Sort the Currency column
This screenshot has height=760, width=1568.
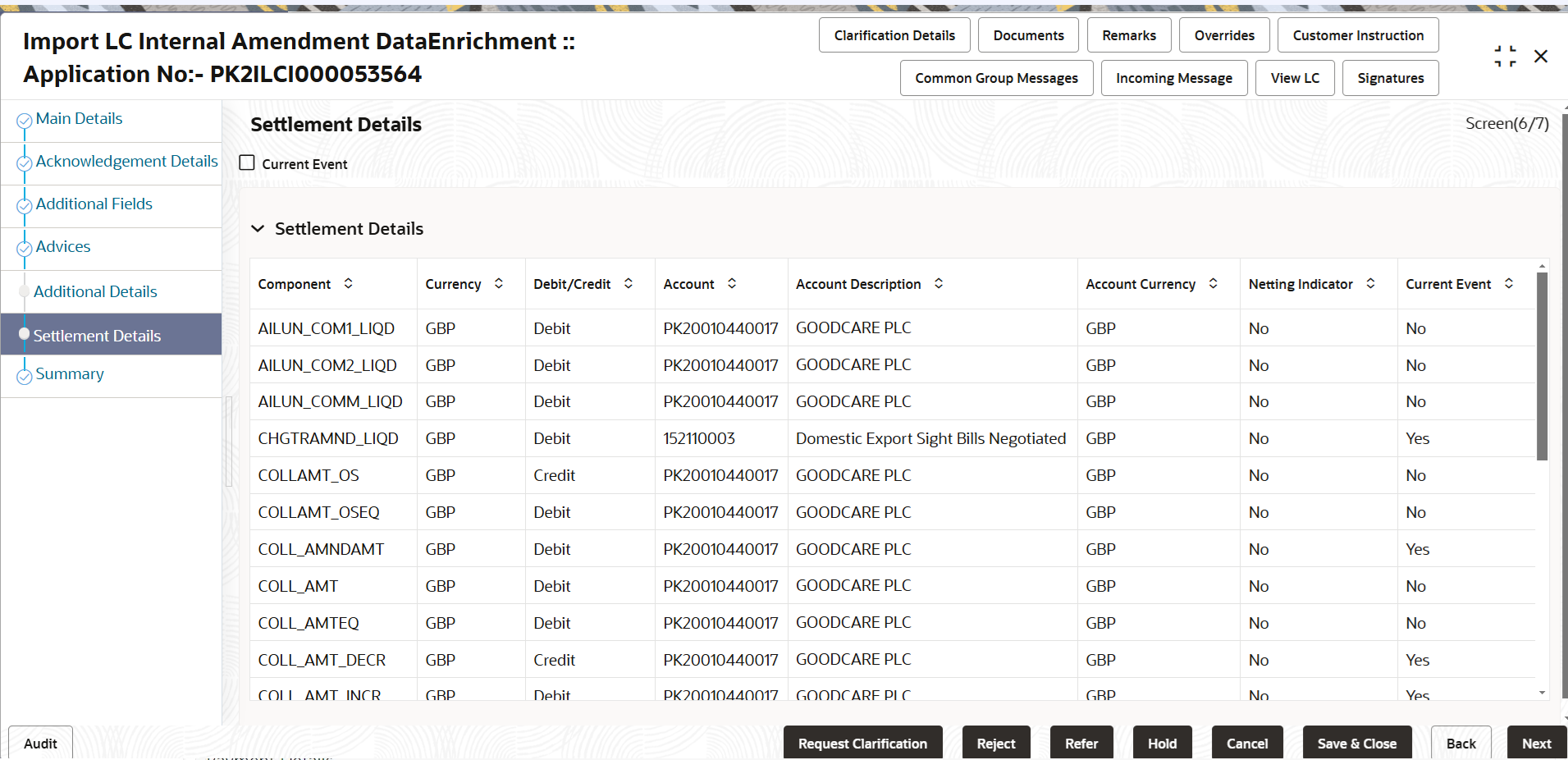(499, 283)
